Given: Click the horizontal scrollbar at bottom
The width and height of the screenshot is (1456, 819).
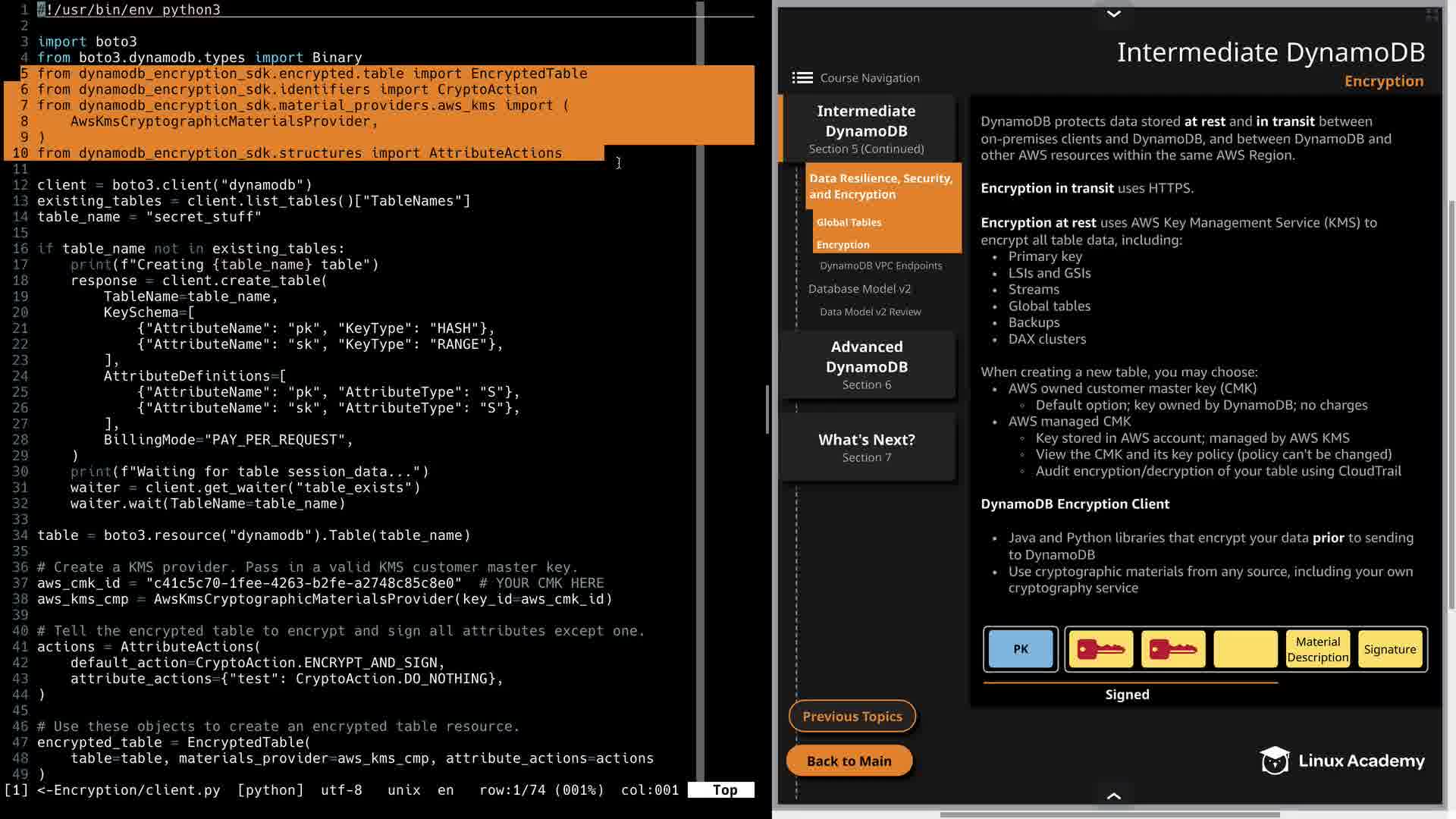Looking at the screenshot, I should click(1109, 814).
